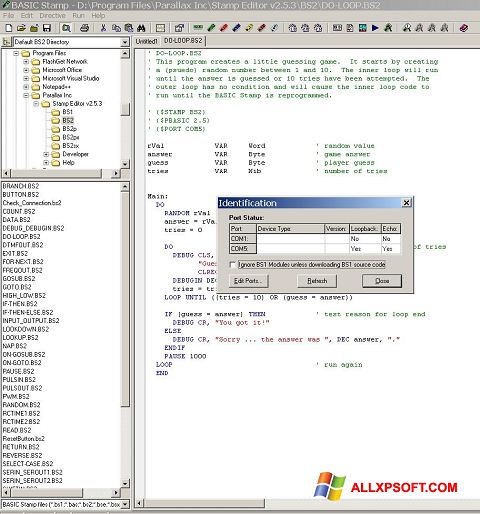The image size is (480, 514).
Task: Select PULSOUT.BS2 in file list
Action: 22,388
